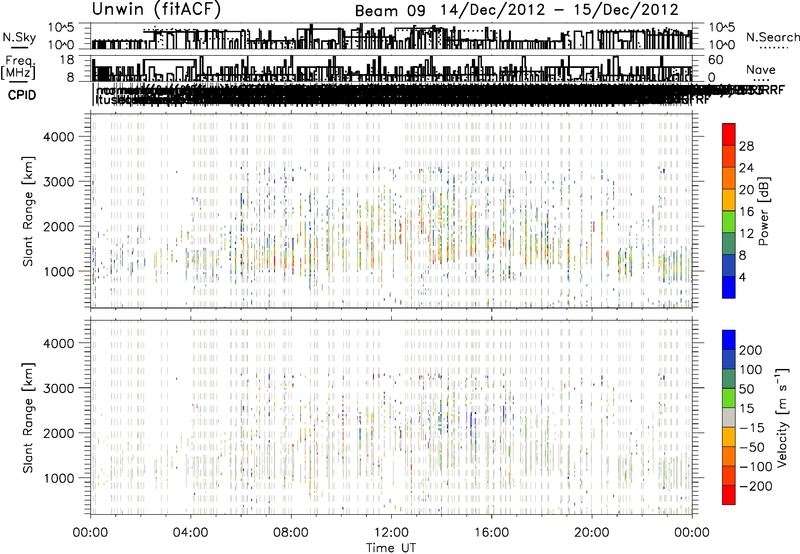Click the 'N.Sky' label at left
This screenshot has width=800, height=554.
(x=19, y=37)
